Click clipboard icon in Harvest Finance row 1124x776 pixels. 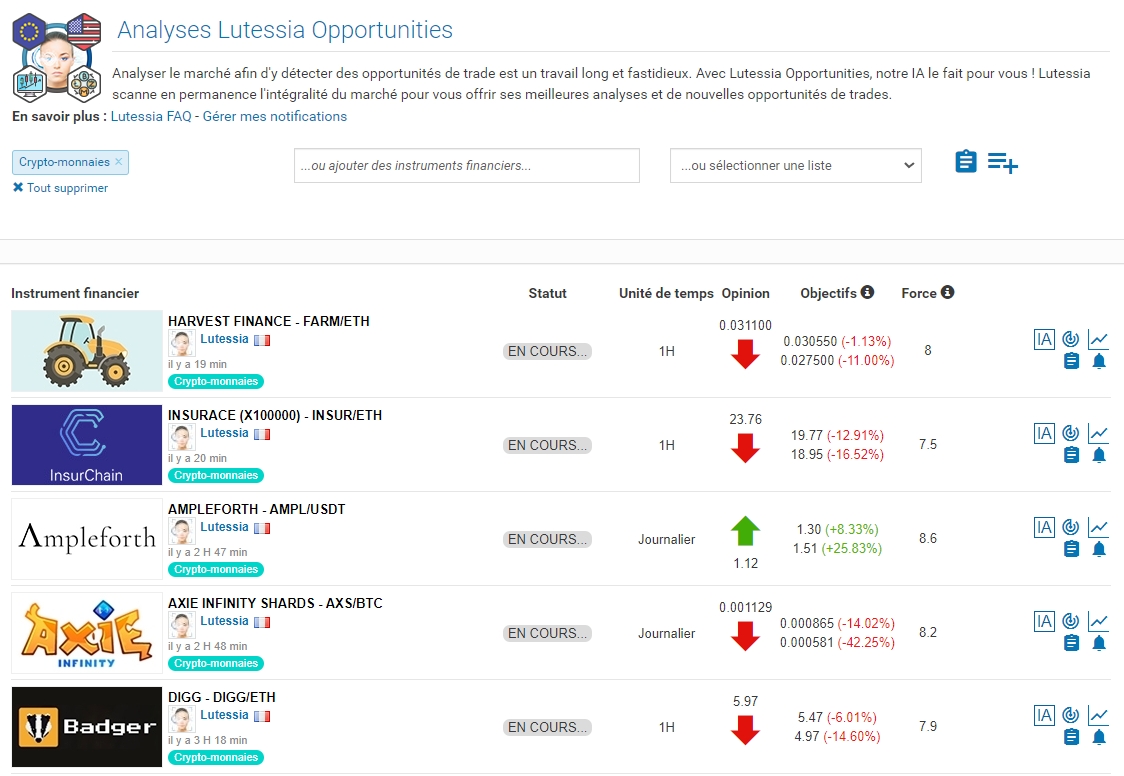1071,360
